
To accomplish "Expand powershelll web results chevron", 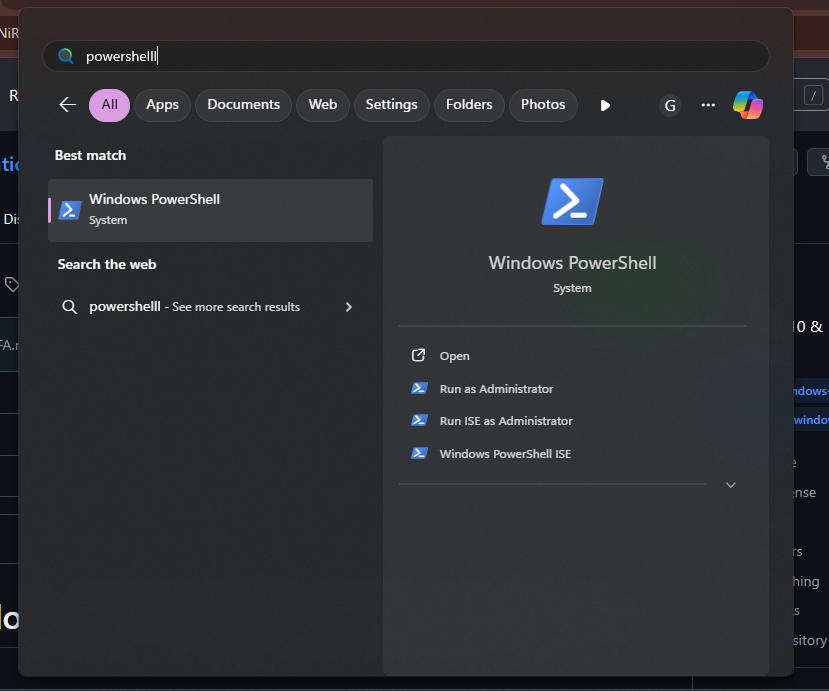I will point(348,307).
